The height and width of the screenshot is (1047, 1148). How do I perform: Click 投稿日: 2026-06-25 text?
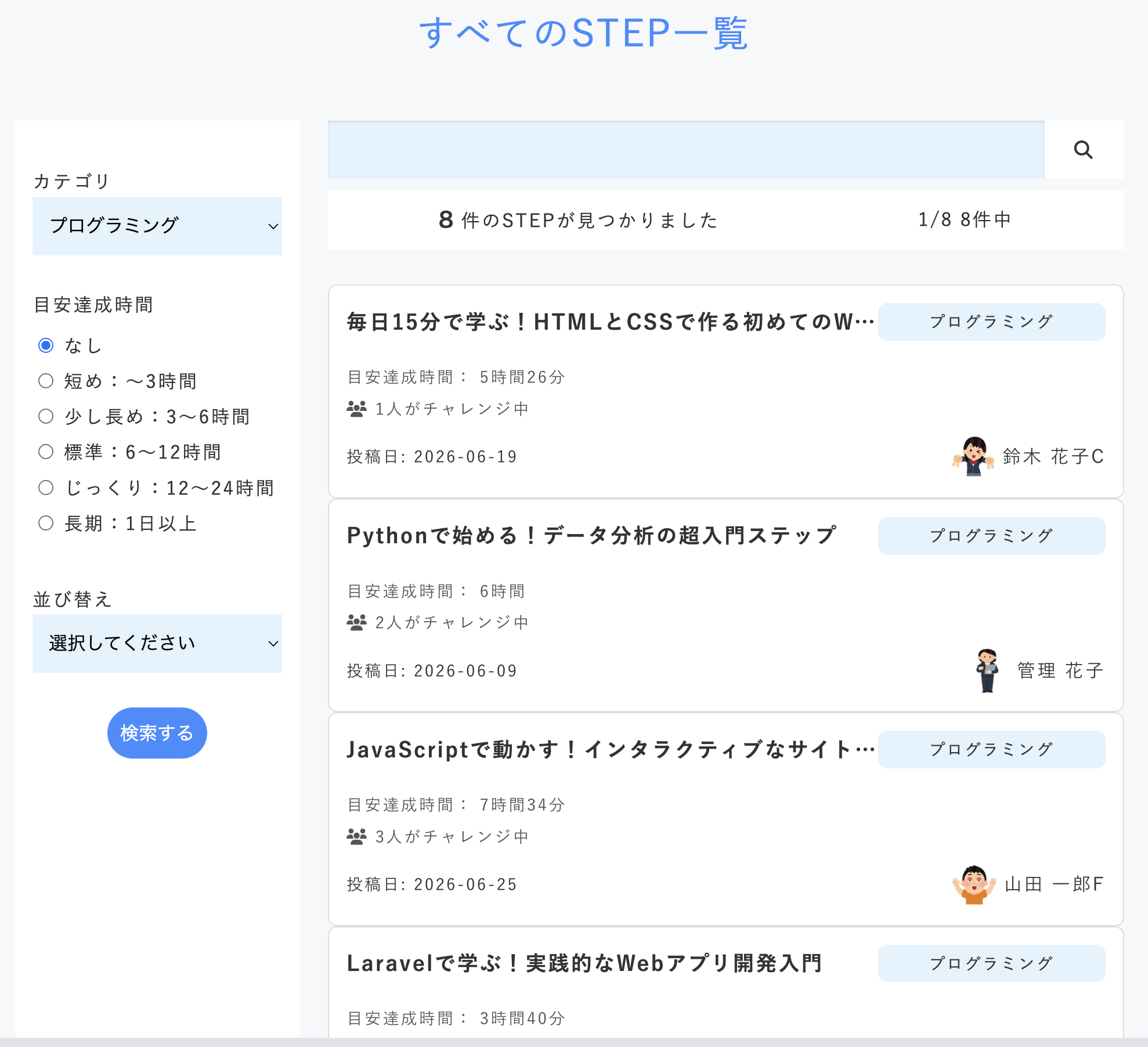coord(432,884)
